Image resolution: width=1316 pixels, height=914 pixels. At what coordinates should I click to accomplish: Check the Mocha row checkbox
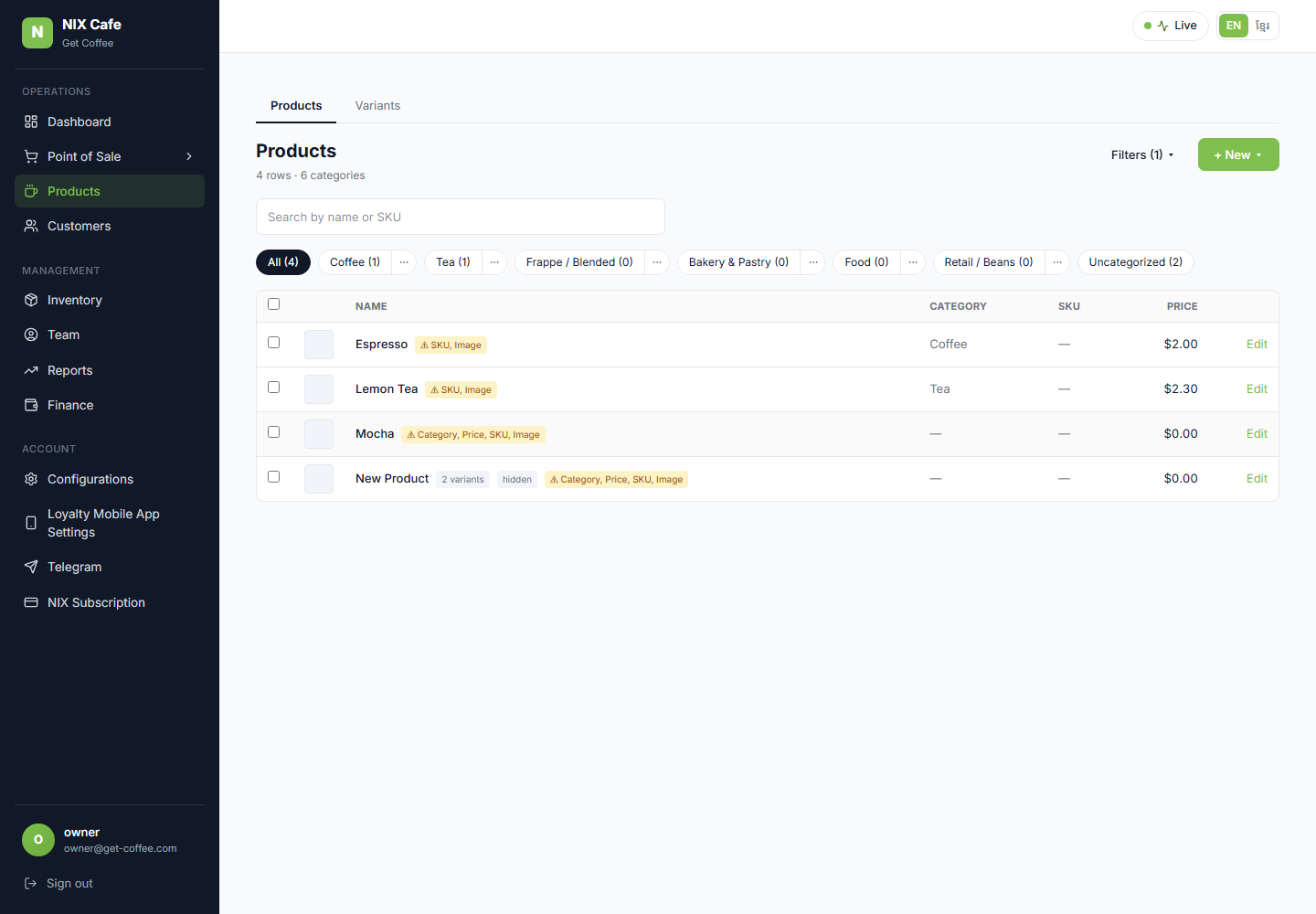point(273,431)
